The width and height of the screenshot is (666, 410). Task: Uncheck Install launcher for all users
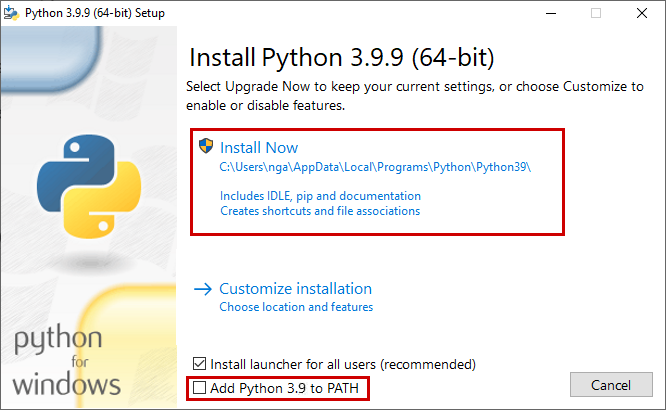coord(199,364)
